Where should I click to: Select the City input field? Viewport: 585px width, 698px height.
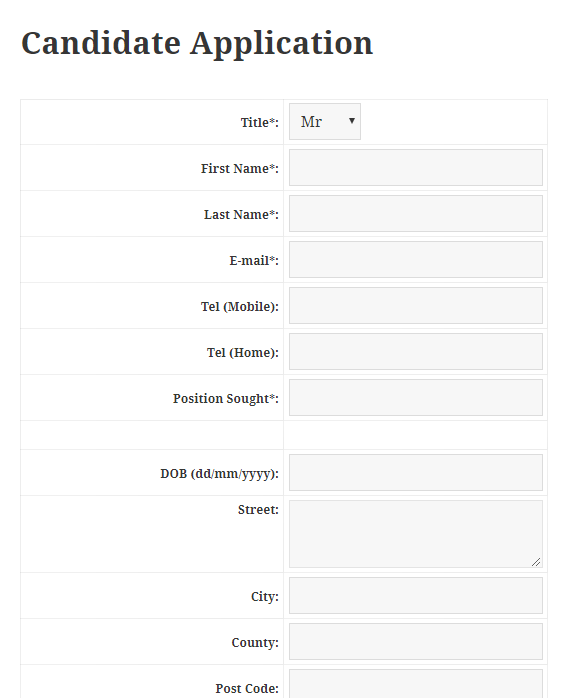(x=416, y=596)
